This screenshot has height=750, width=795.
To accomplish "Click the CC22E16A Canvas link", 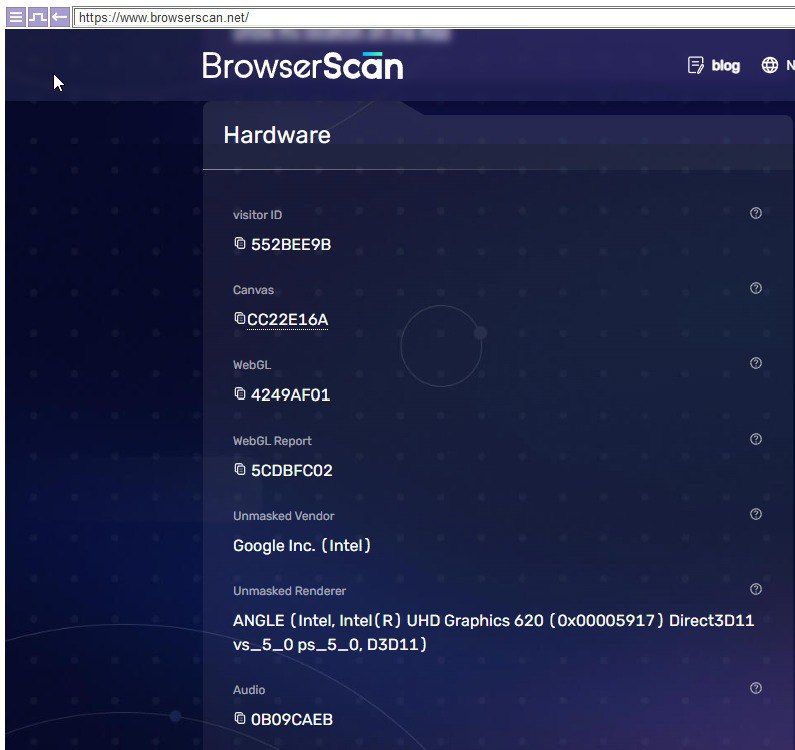I will pyautogui.click(x=288, y=320).
